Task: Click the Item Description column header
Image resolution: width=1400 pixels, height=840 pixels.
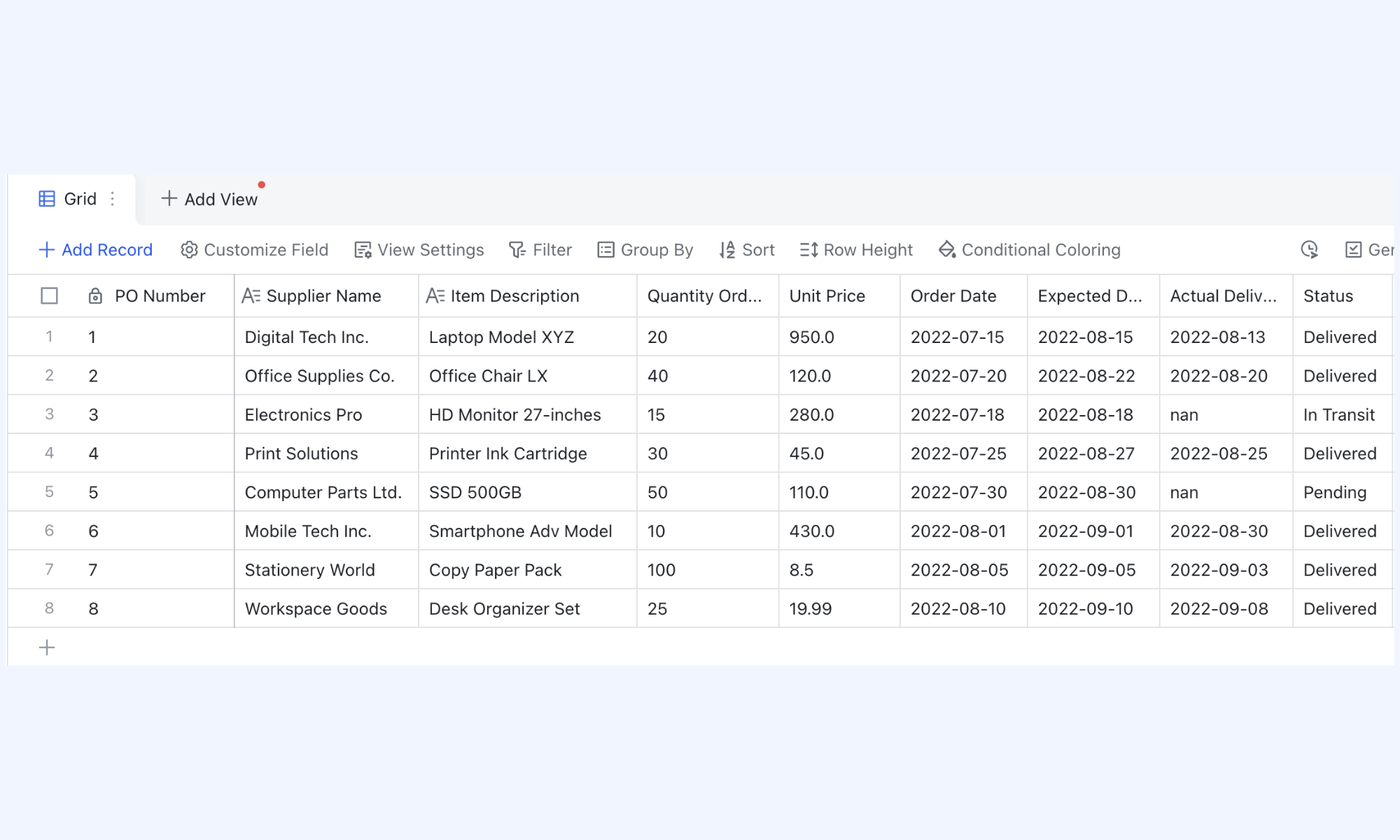Action: (528, 296)
